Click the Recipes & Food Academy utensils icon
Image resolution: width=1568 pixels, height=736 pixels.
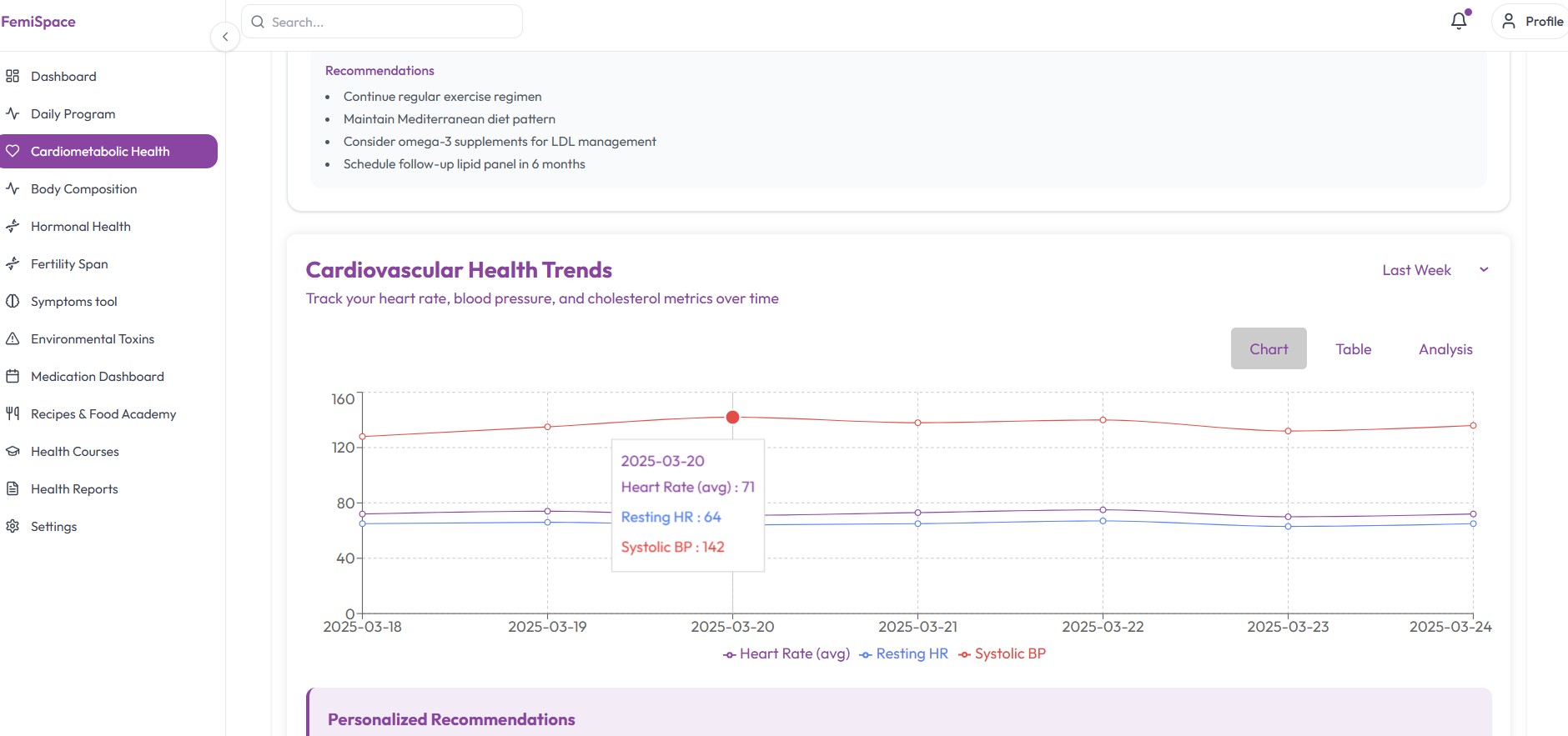13,413
